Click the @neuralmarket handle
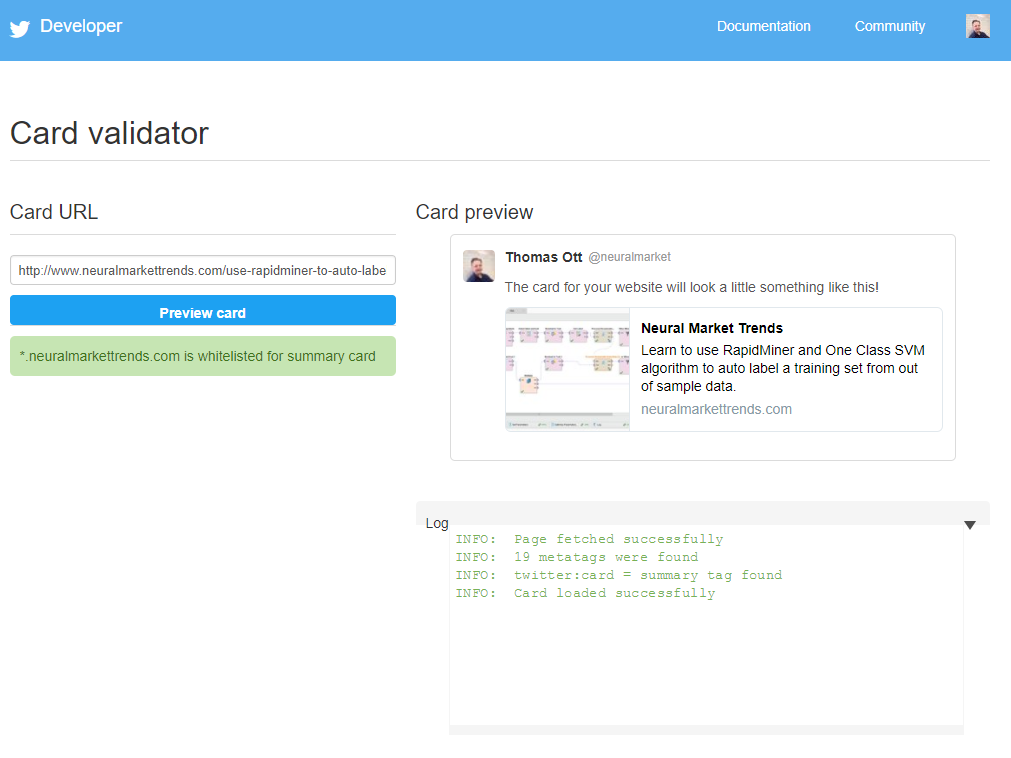The height and width of the screenshot is (758, 1011). click(x=629, y=257)
